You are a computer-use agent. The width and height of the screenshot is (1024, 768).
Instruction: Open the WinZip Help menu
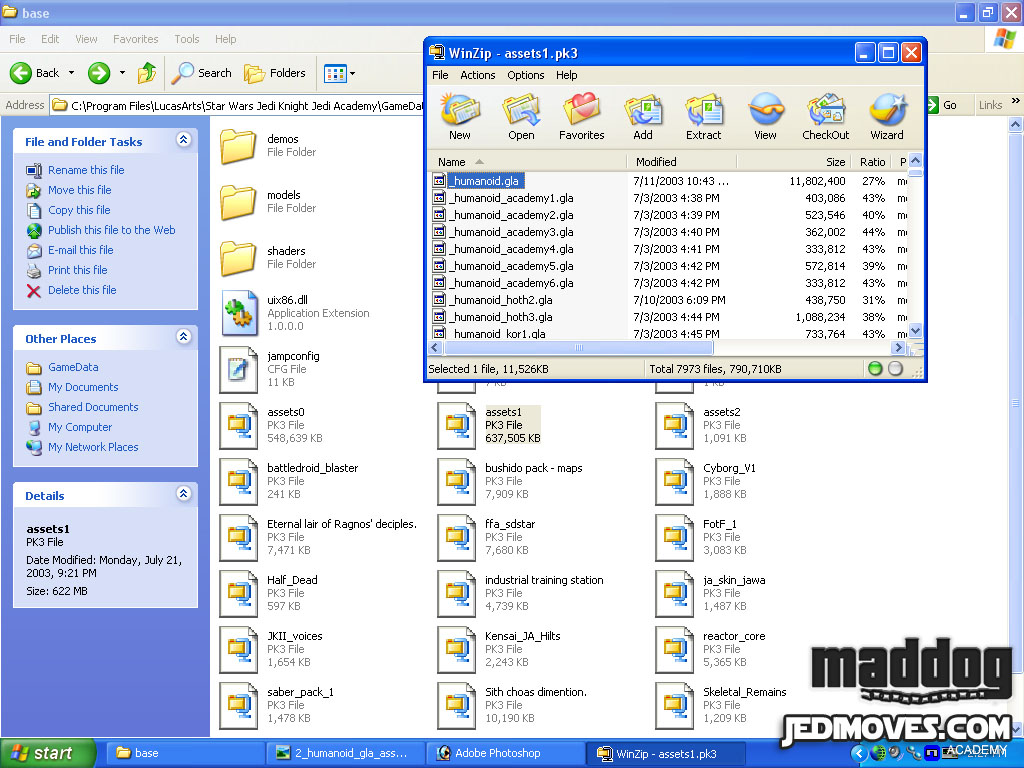[567, 75]
